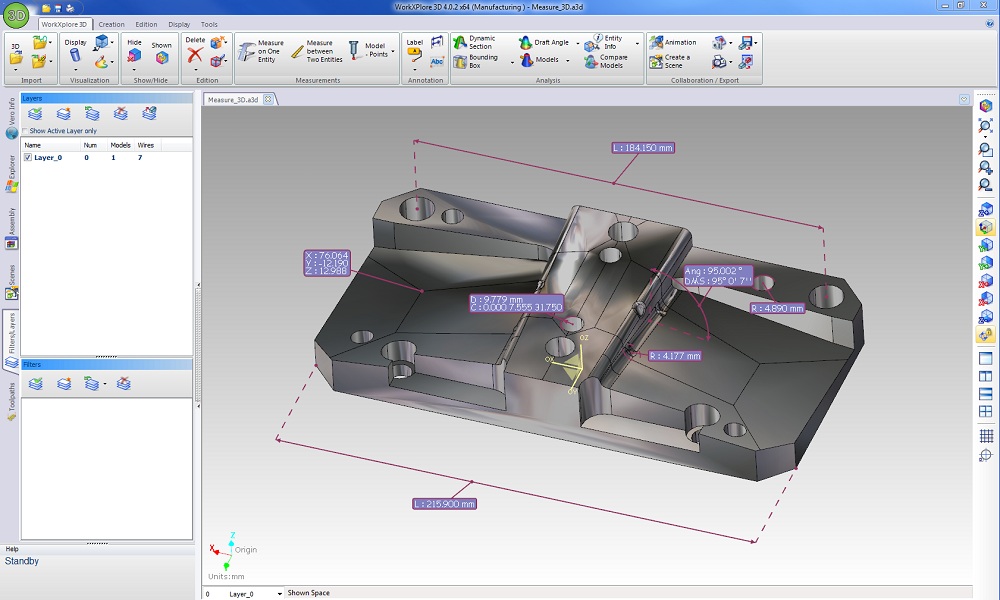1000x600 pixels.
Task: Open the Dynamic Section analysis tool
Action: [x=473, y=42]
